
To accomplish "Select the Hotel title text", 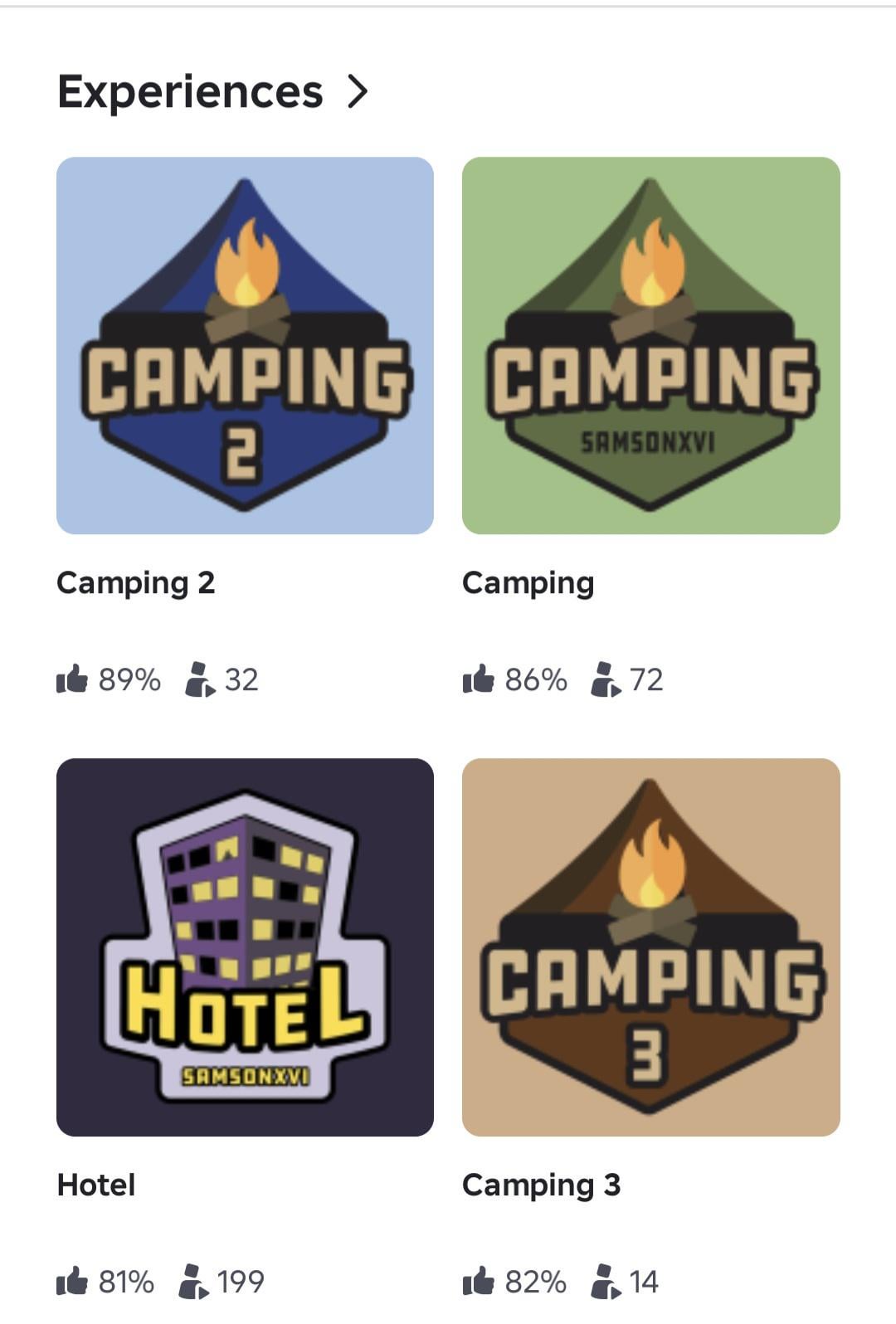I will point(96,1185).
